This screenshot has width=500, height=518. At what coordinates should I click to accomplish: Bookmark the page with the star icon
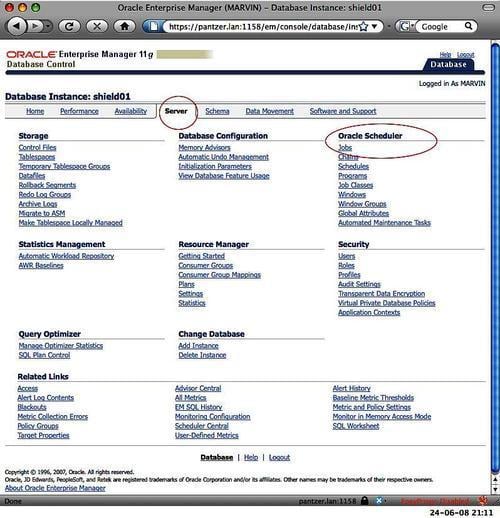(363, 27)
